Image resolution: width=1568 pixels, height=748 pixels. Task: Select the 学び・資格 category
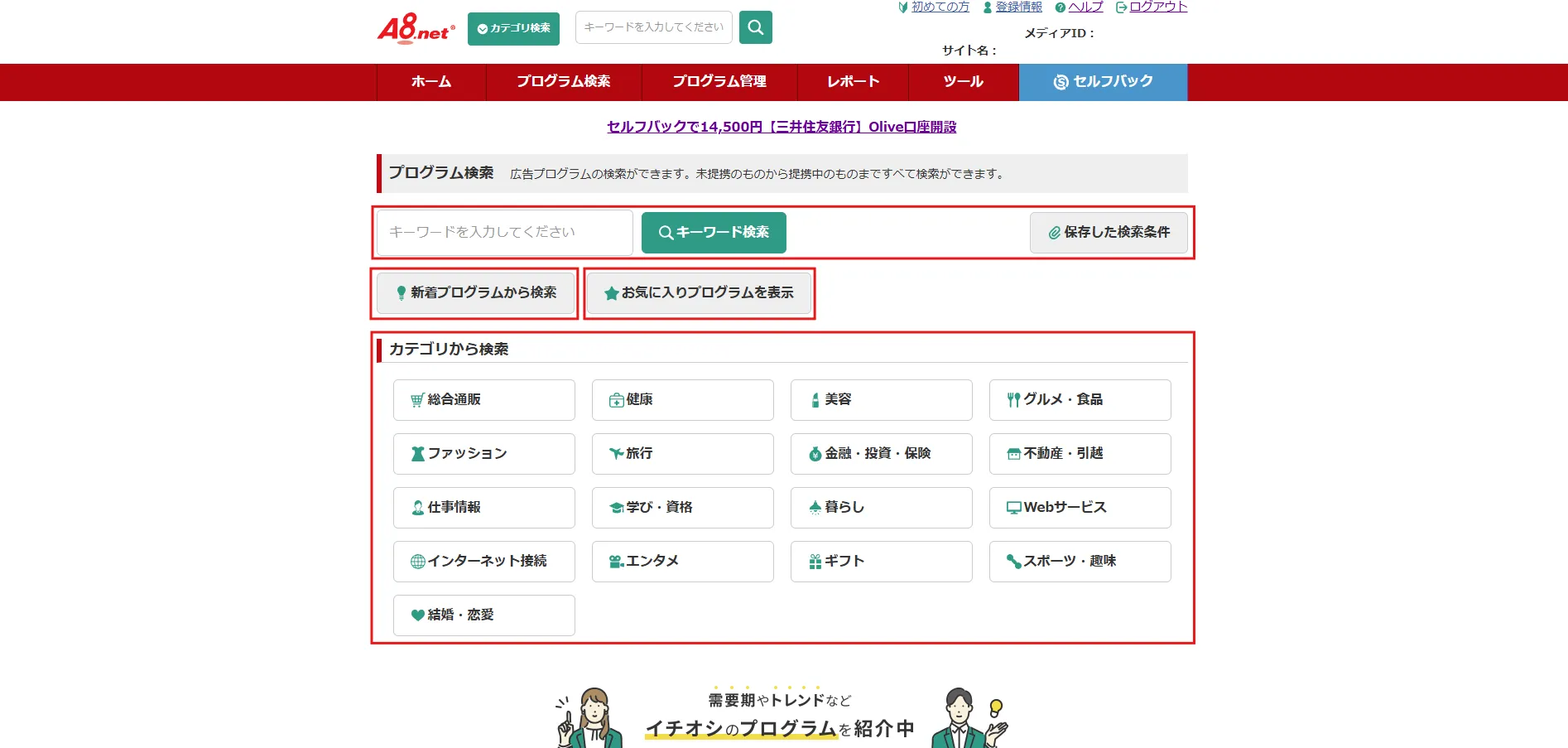[x=683, y=508]
